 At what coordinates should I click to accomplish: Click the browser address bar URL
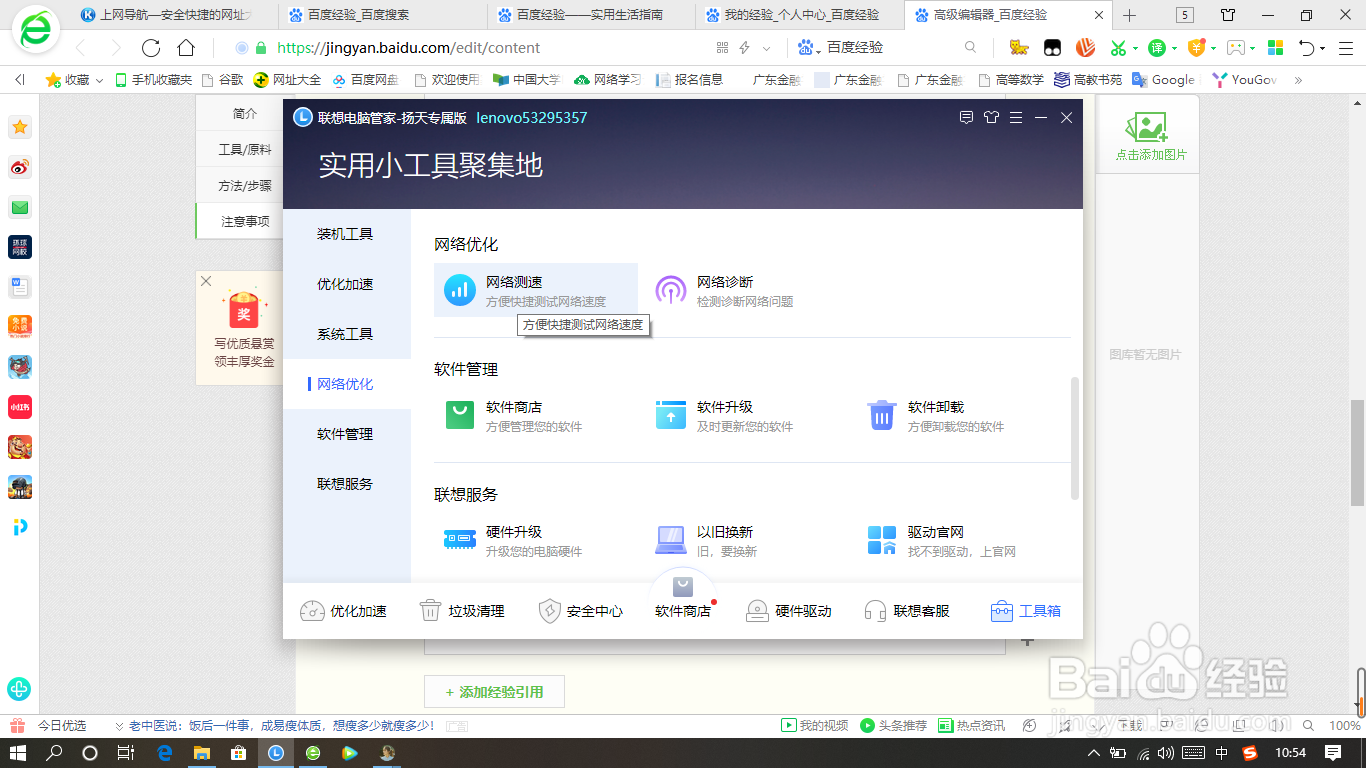[408, 48]
